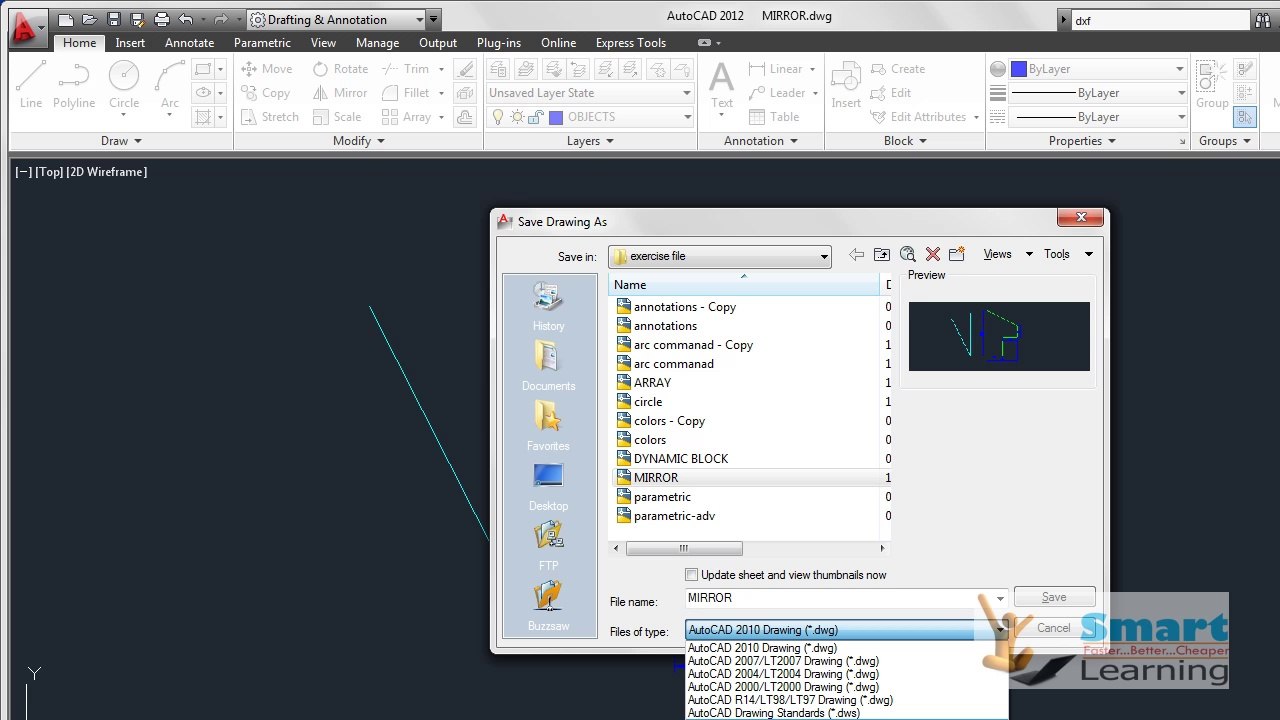The height and width of the screenshot is (720, 1280).
Task: Toggle layer lock padlock icon
Action: [535, 117]
